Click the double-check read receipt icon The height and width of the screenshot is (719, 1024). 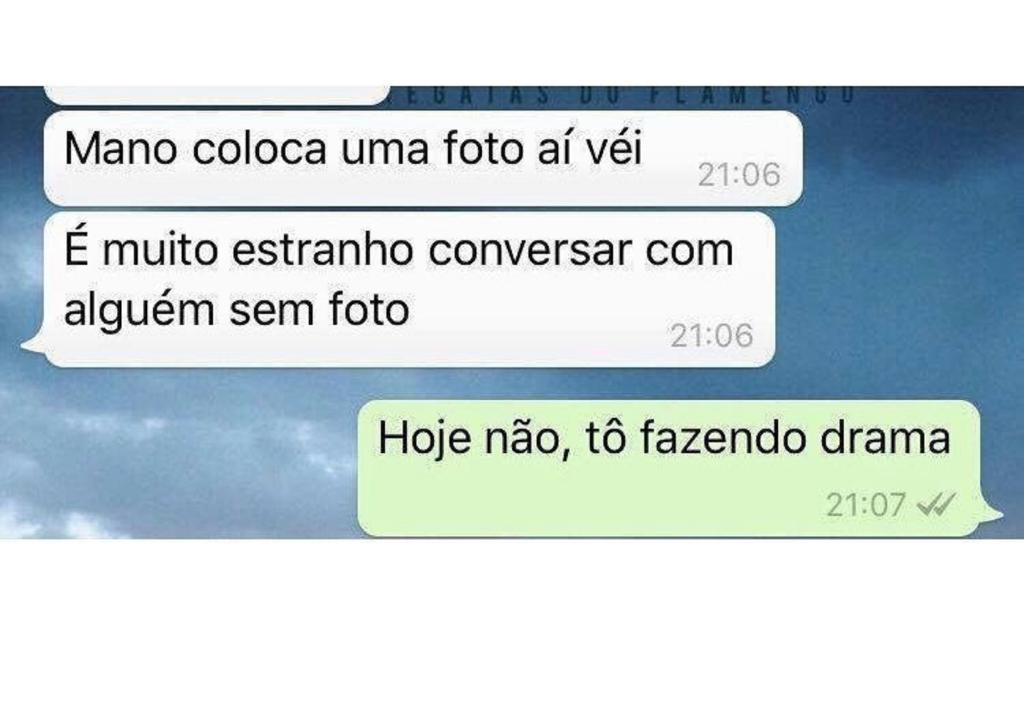(936, 504)
